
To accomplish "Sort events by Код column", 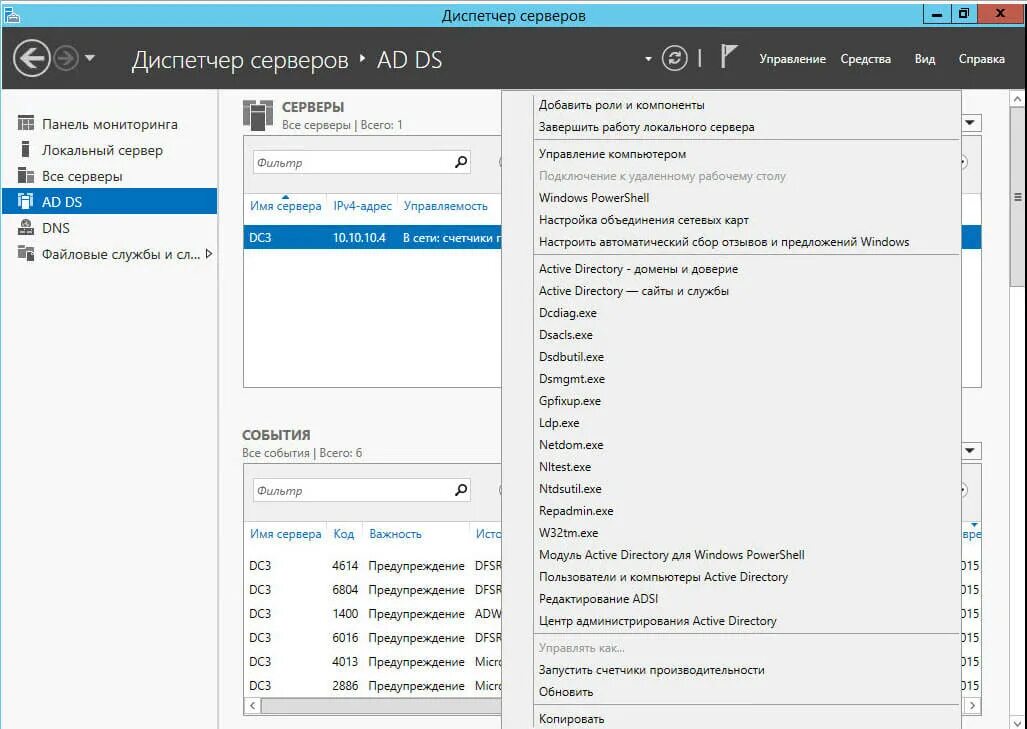I will pyautogui.click(x=344, y=534).
